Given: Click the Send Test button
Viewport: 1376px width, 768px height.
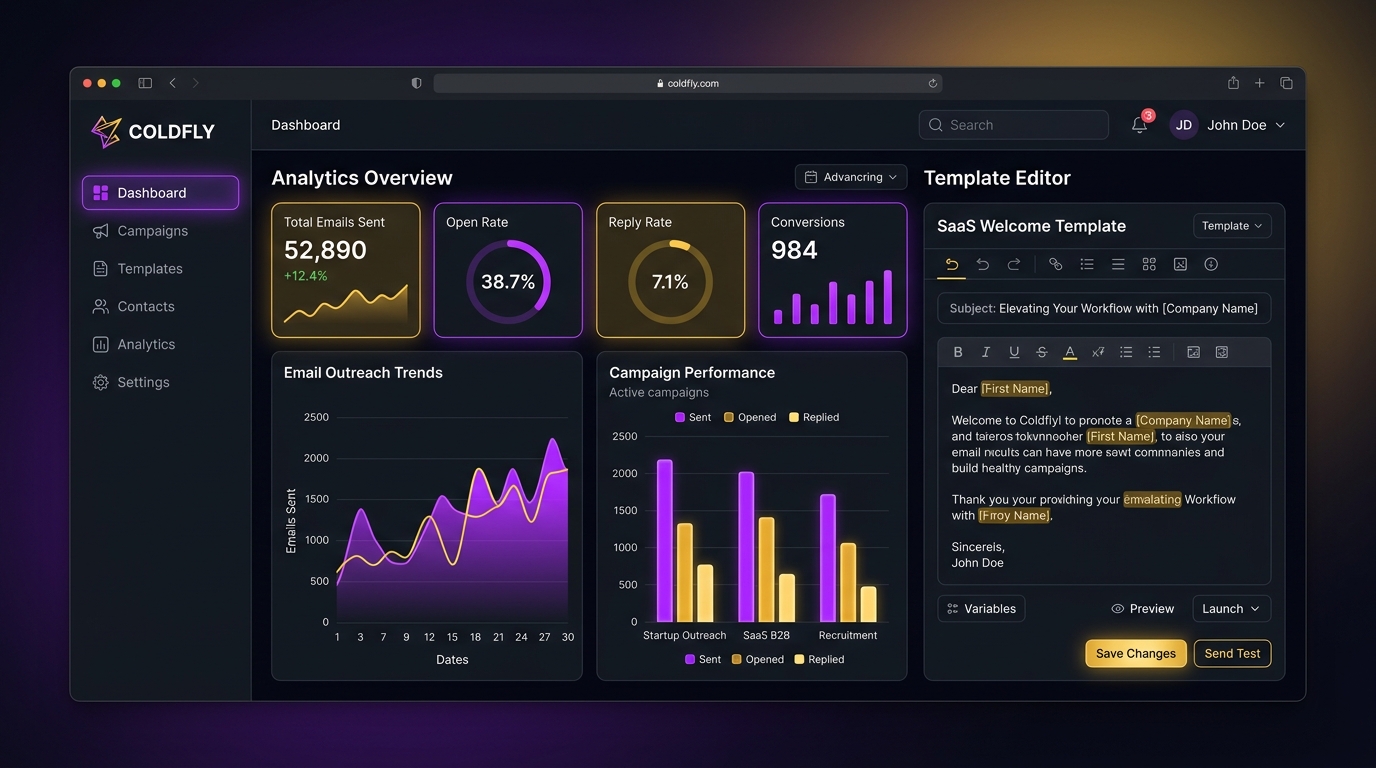Looking at the screenshot, I should [1232, 653].
